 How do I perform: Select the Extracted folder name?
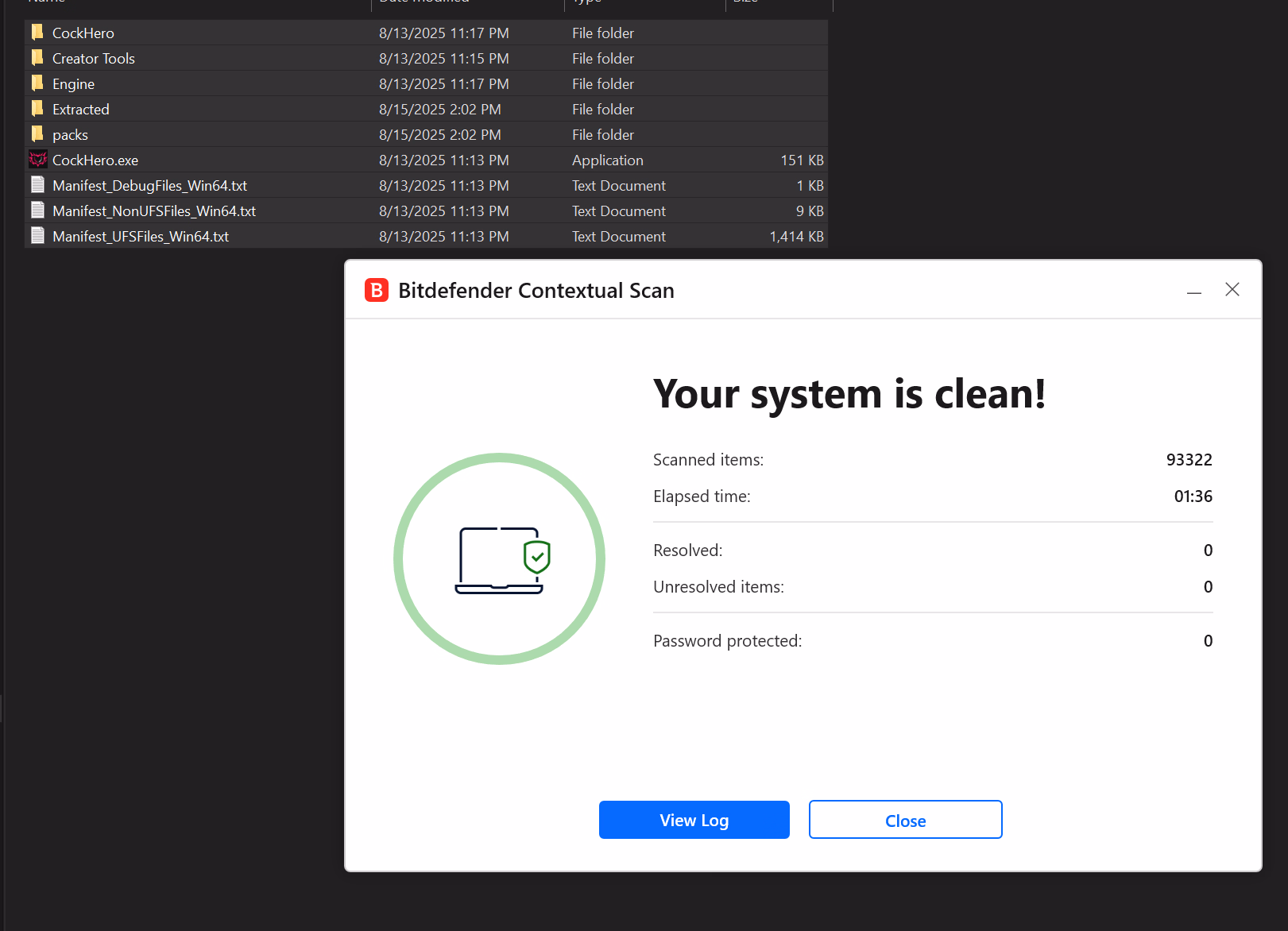[x=81, y=110]
